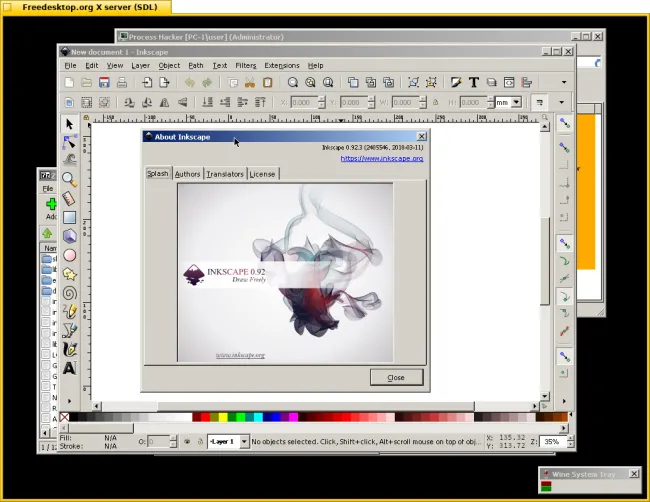
Task: Select the Text tool in toolbox
Action: tap(69, 368)
